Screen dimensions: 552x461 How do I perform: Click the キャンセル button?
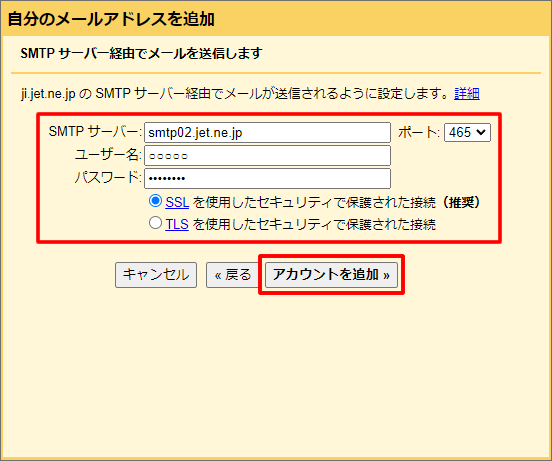coord(156,275)
